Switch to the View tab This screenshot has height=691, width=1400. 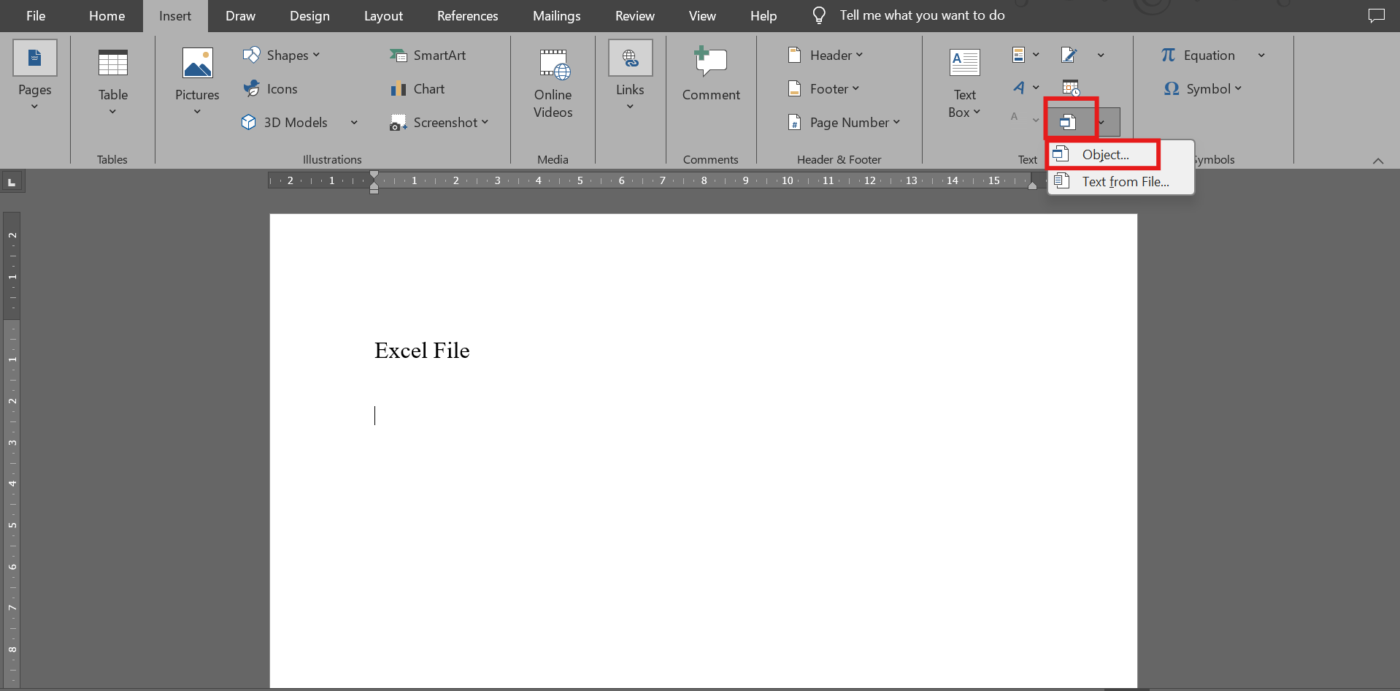coord(702,16)
